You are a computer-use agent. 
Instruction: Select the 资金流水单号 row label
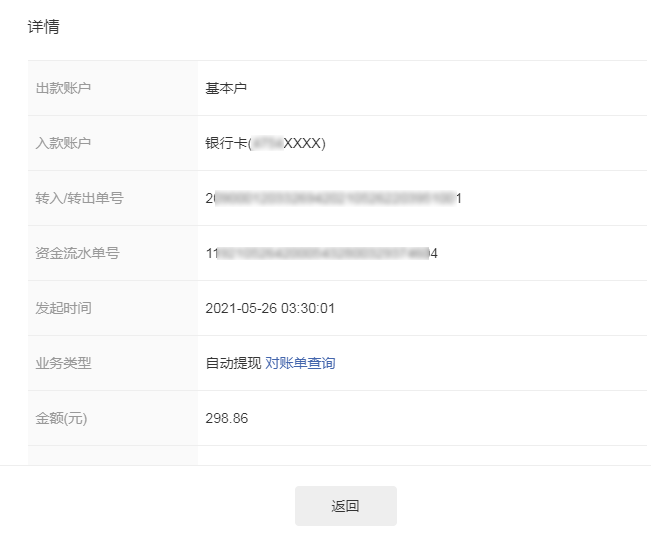tap(77, 253)
